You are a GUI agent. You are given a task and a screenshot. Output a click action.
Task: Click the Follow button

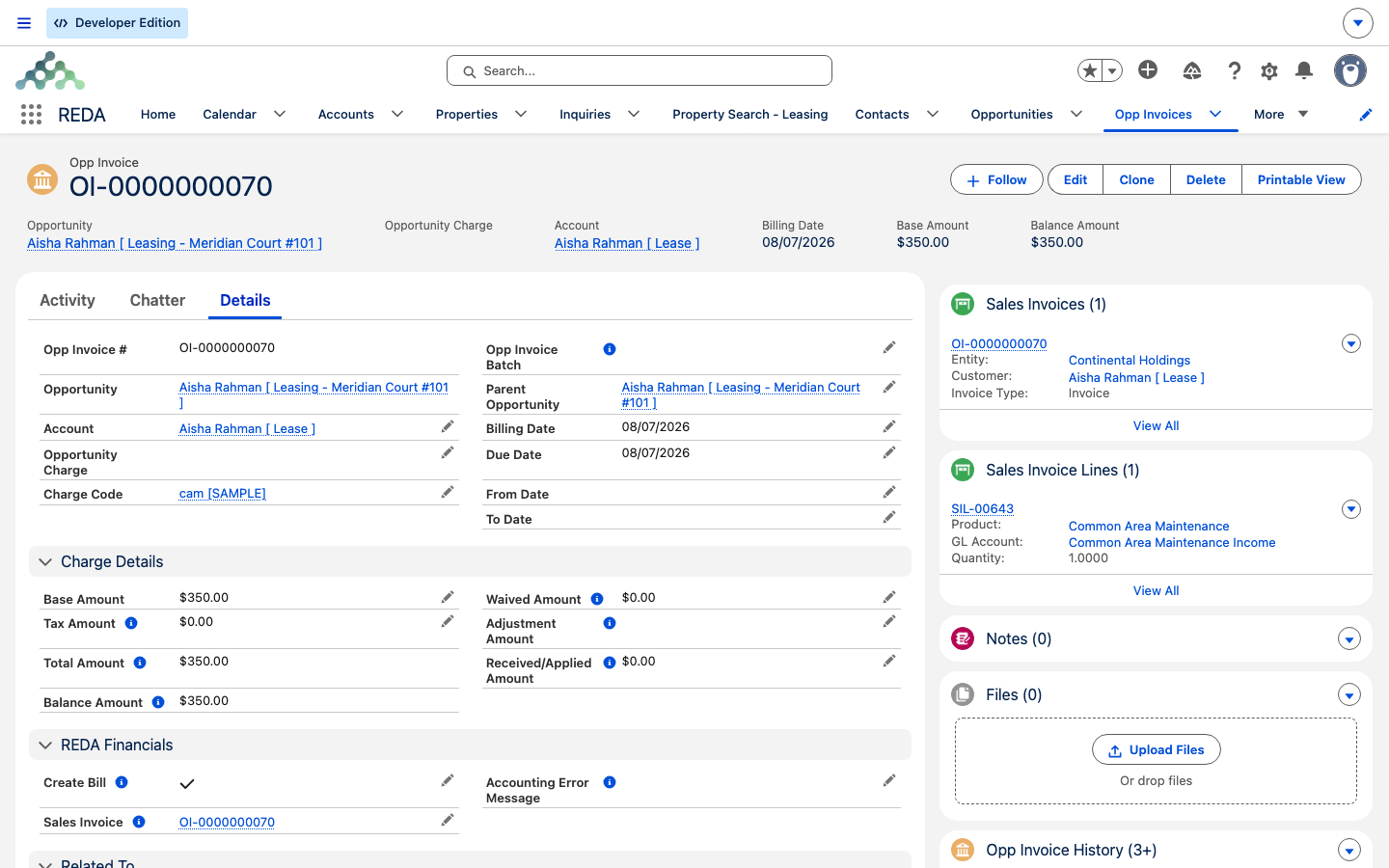pos(996,180)
